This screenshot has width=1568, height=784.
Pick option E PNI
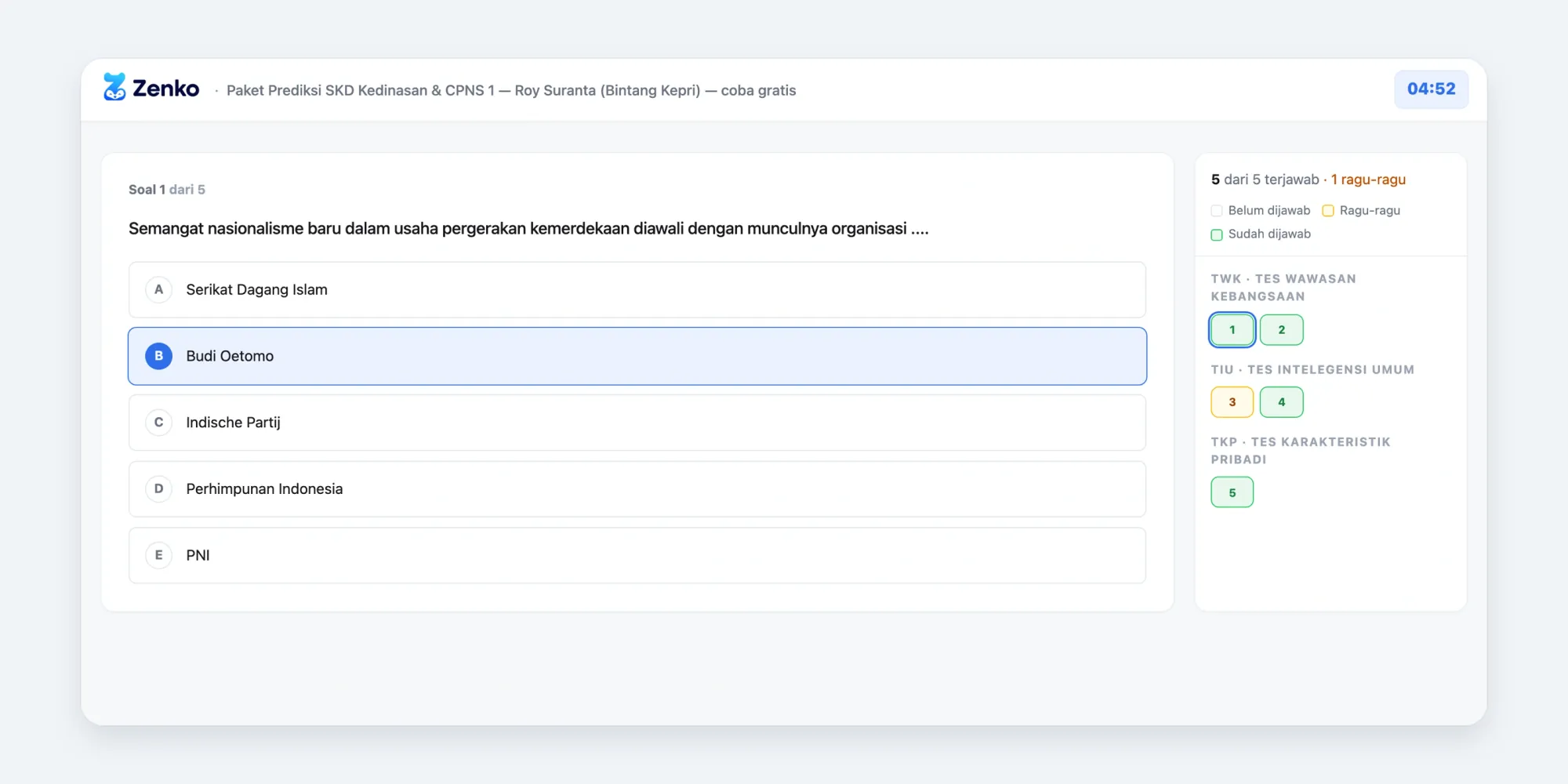[637, 555]
